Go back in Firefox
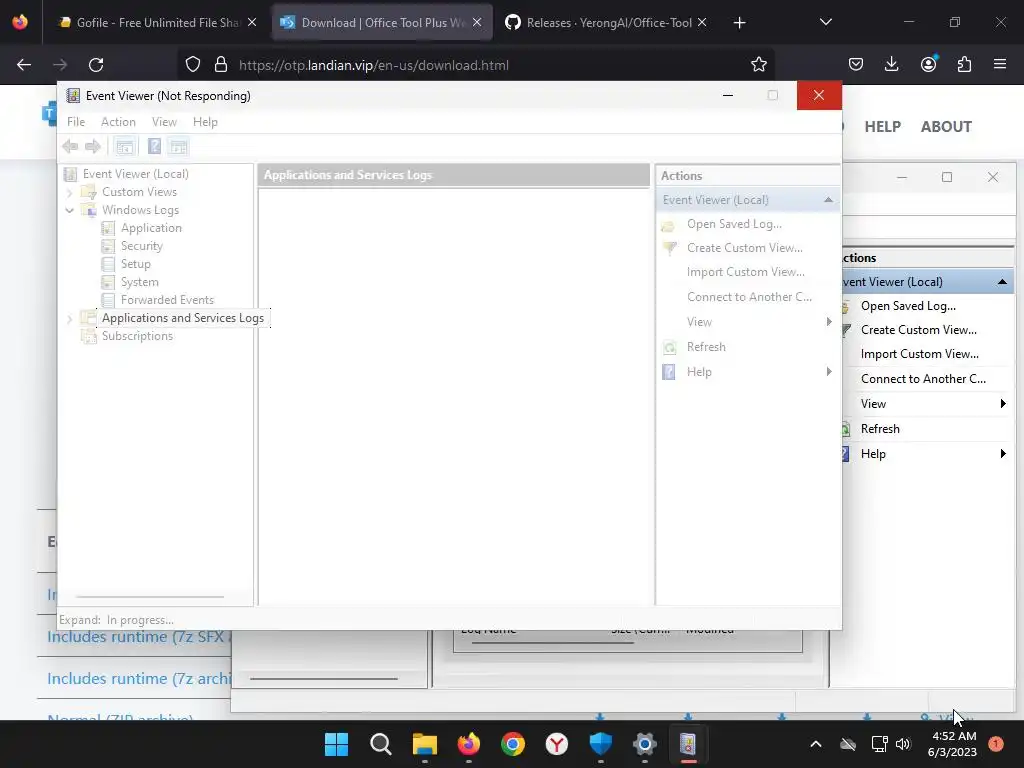1024x768 pixels. click(24, 65)
